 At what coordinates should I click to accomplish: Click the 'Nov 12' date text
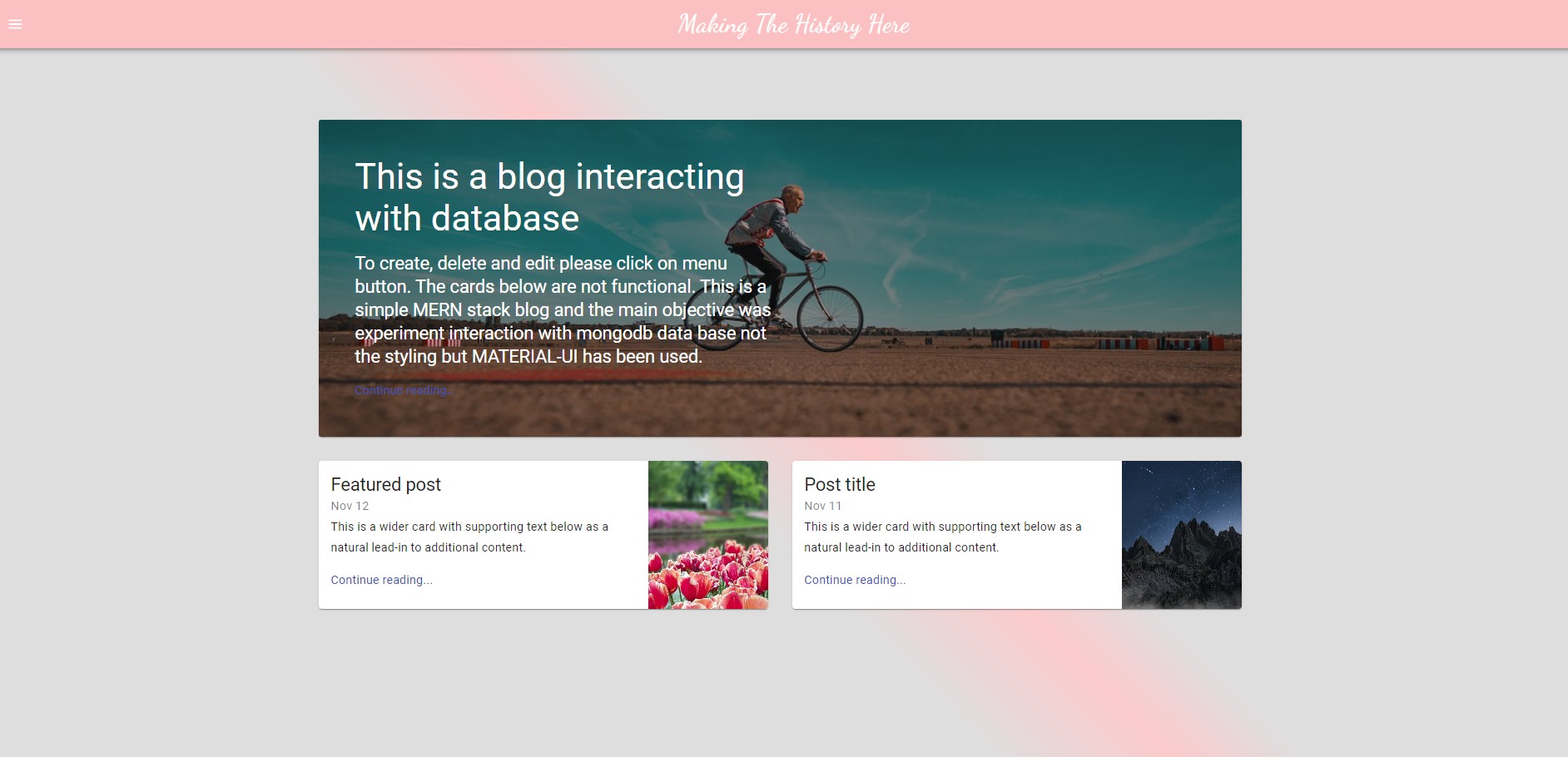tap(350, 506)
